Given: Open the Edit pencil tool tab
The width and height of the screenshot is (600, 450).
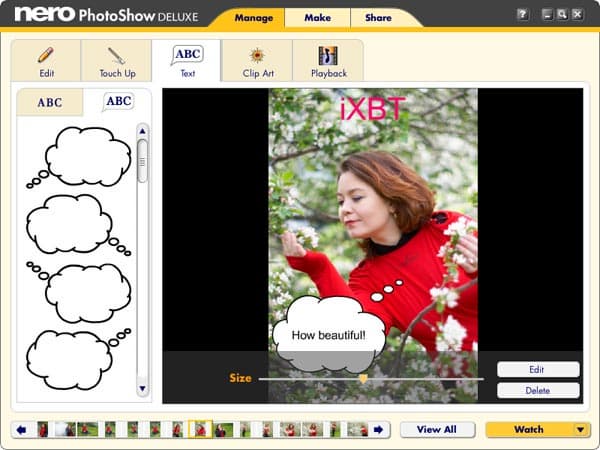Looking at the screenshot, I should (46, 61).
